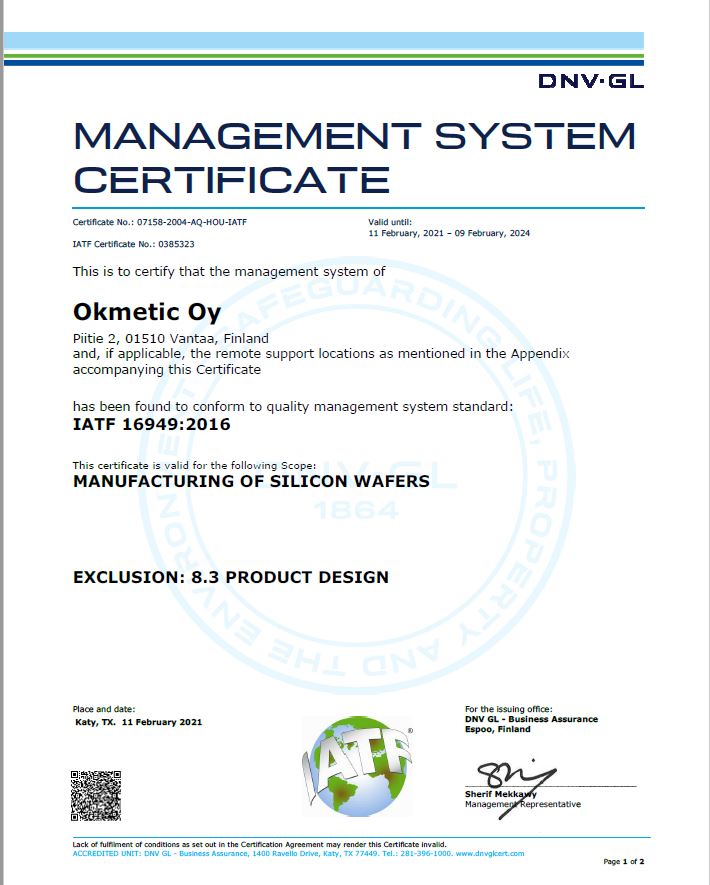
Task: Click DNV GL - Business Assurance issuing office
Action: pos(531,719)
